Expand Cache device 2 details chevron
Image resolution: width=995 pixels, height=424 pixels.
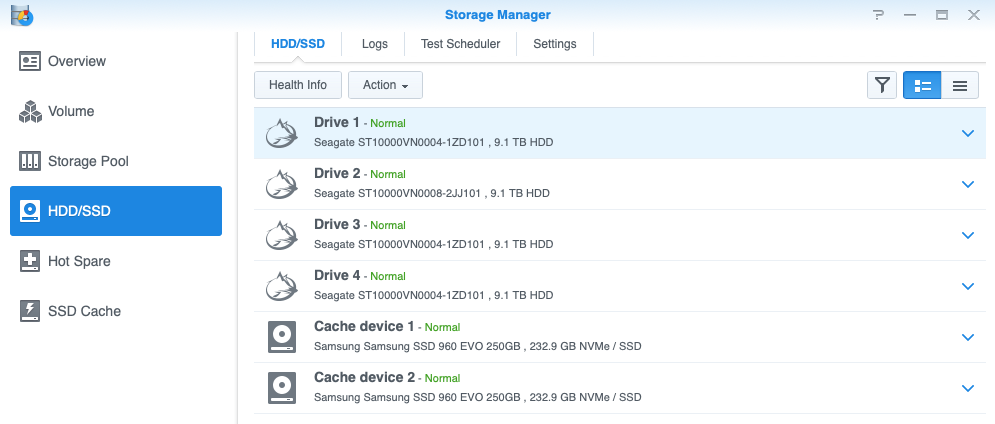tap(967, 388)
